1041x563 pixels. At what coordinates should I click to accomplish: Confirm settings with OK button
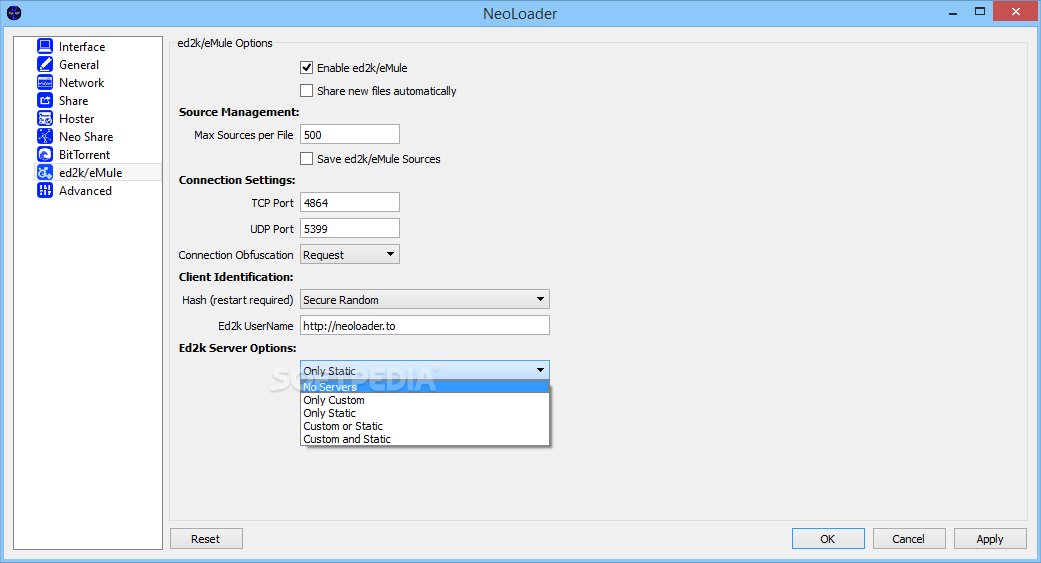point(828,538)
